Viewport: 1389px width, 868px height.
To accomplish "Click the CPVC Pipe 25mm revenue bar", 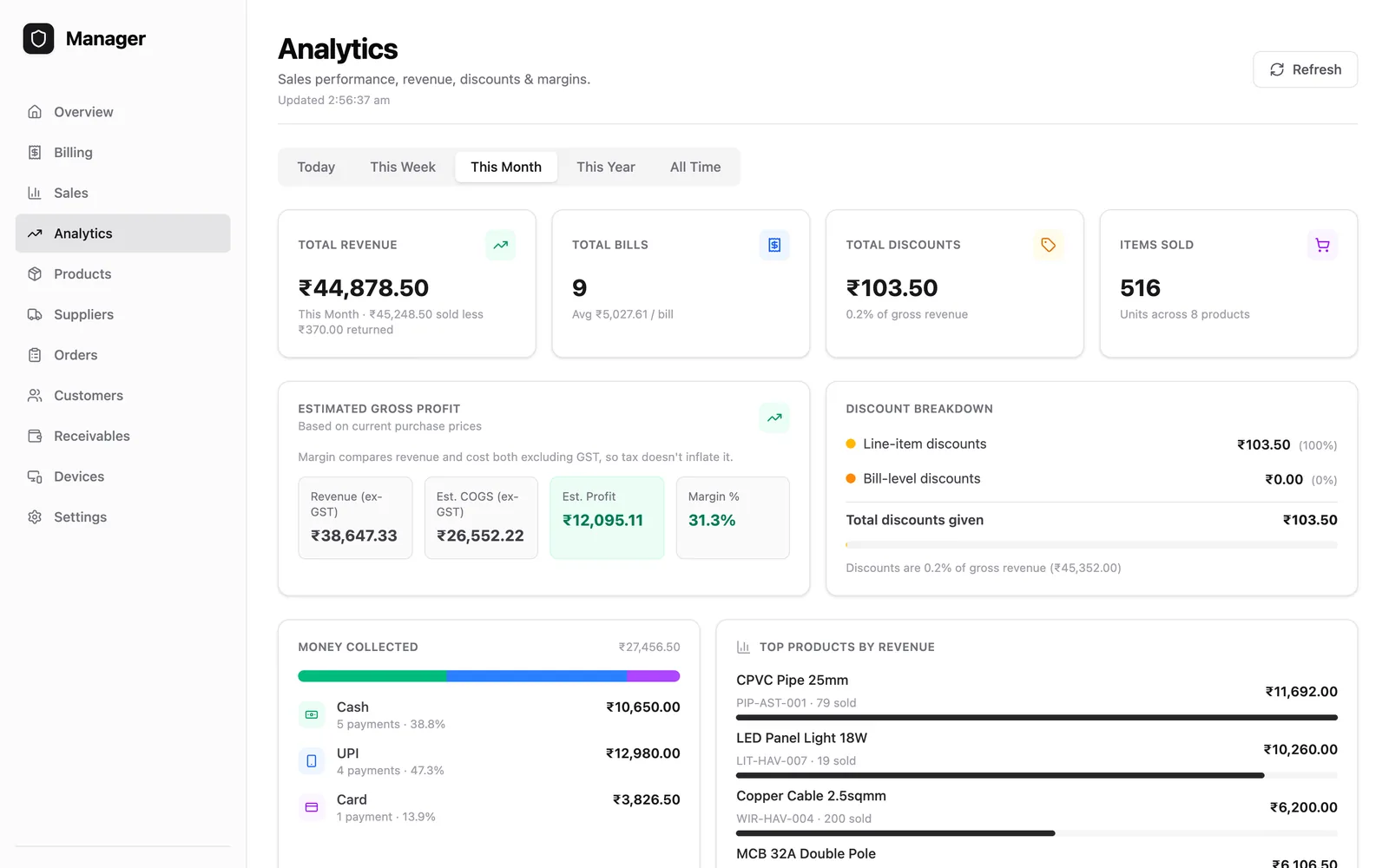I will coord(1037,718).
